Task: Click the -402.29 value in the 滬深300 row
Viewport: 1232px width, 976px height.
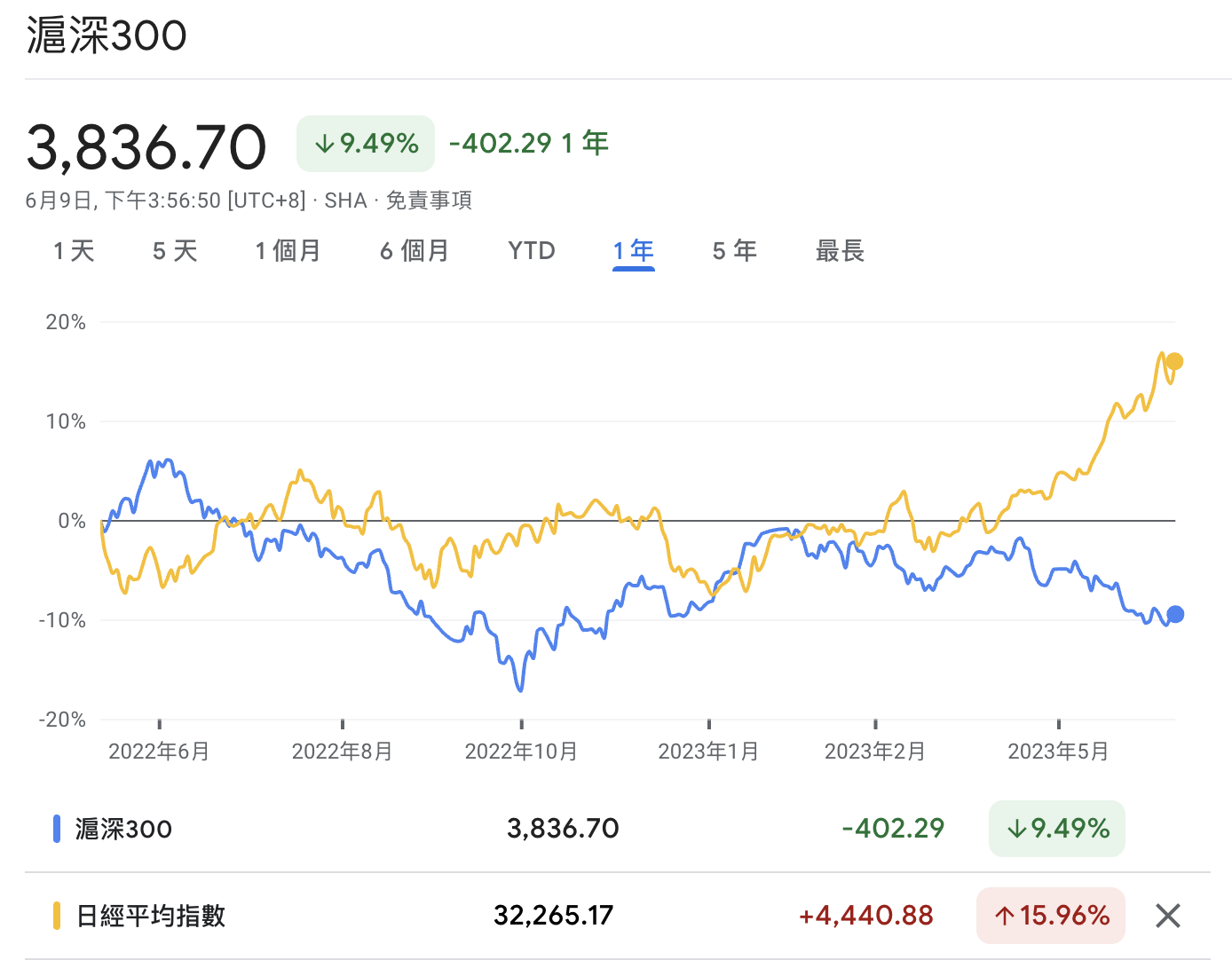Action: (x=893, y=829)
